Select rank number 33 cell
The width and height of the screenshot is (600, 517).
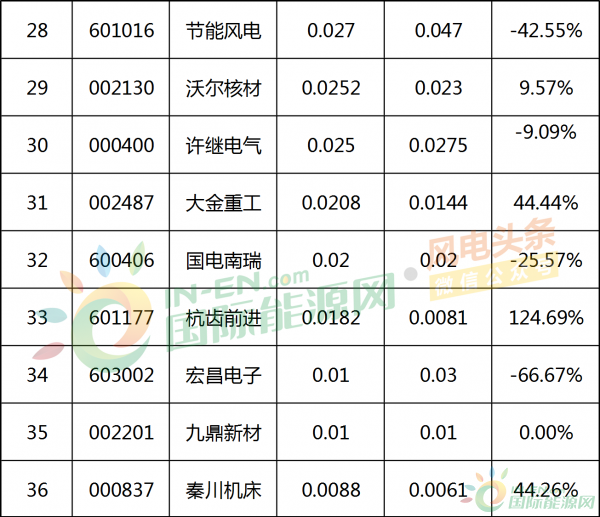[37, 318]
